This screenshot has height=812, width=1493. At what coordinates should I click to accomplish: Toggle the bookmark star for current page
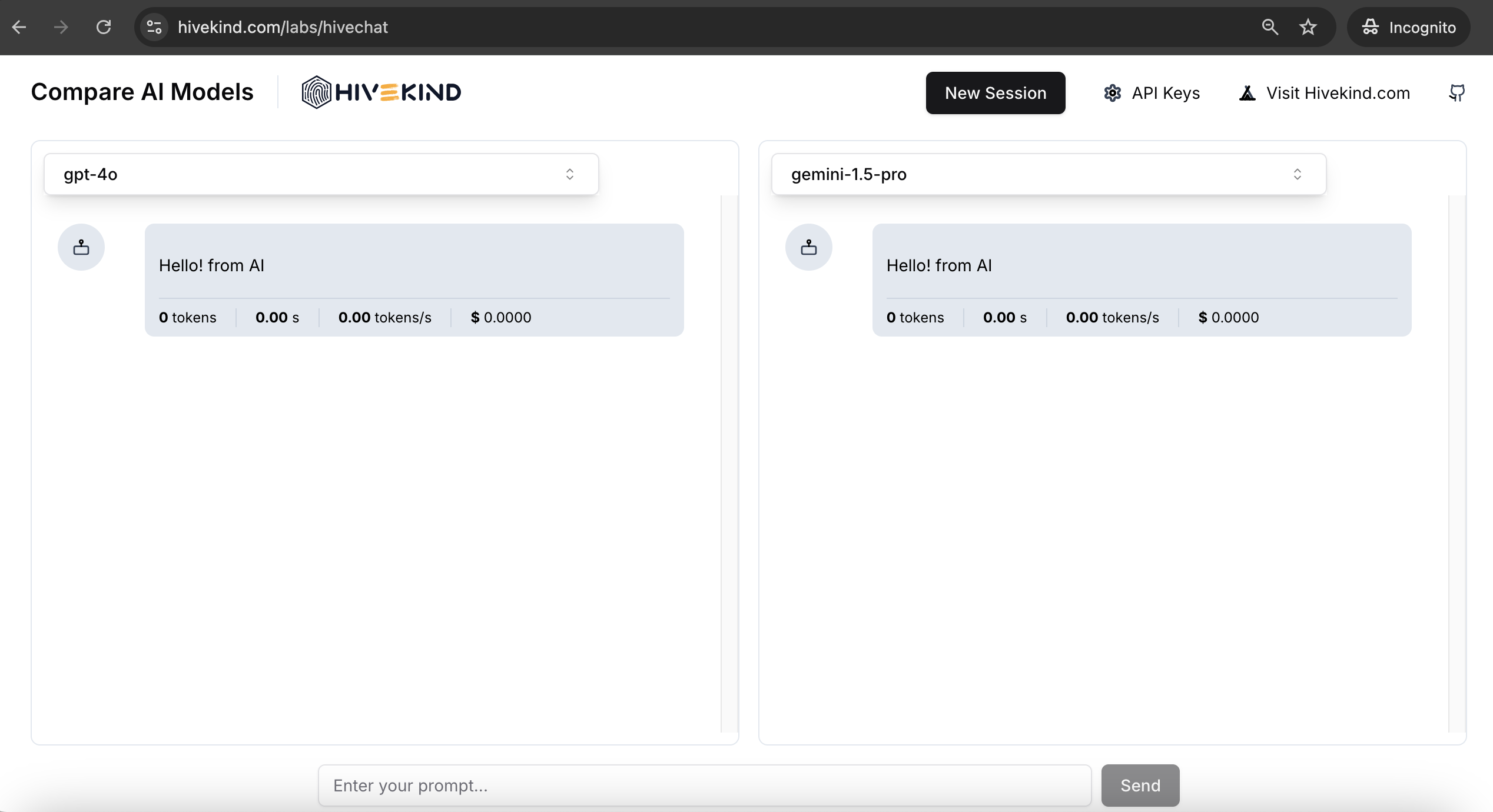[1309, 27]
